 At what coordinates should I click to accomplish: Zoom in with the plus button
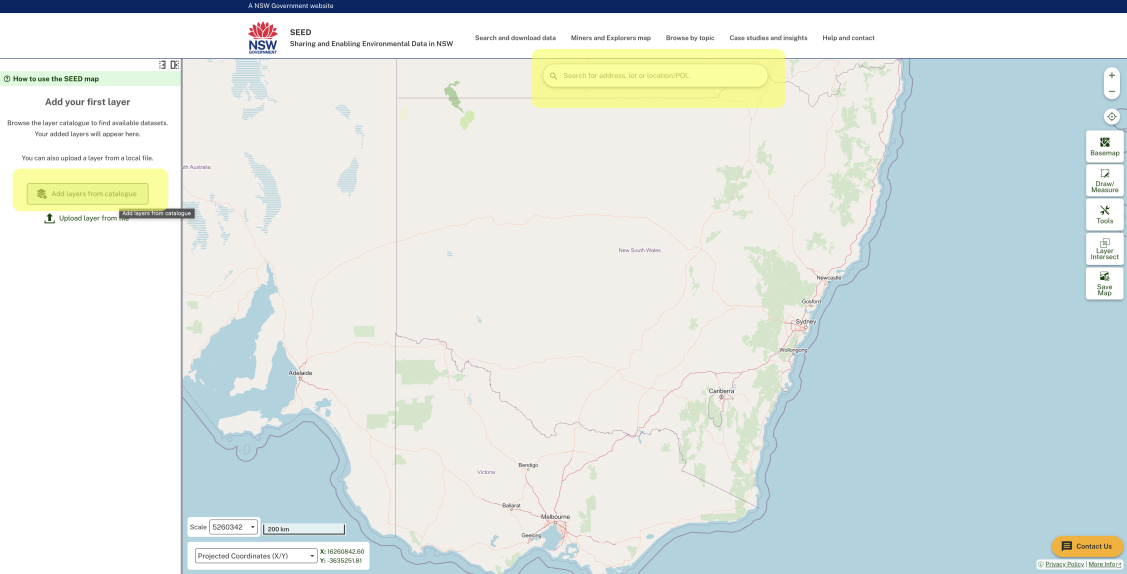click(1111, 75)
